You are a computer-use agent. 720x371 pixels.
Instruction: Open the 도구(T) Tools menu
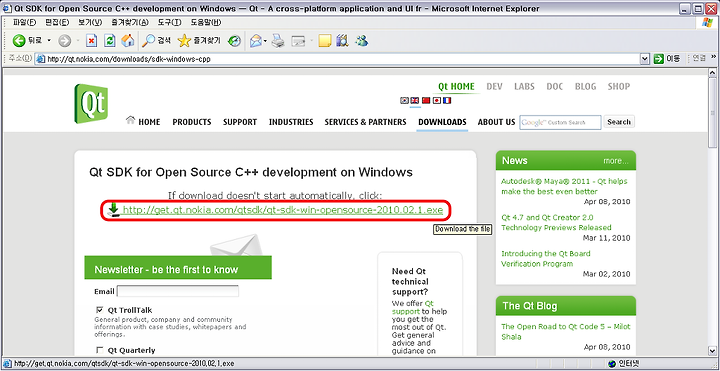(169, 22)
